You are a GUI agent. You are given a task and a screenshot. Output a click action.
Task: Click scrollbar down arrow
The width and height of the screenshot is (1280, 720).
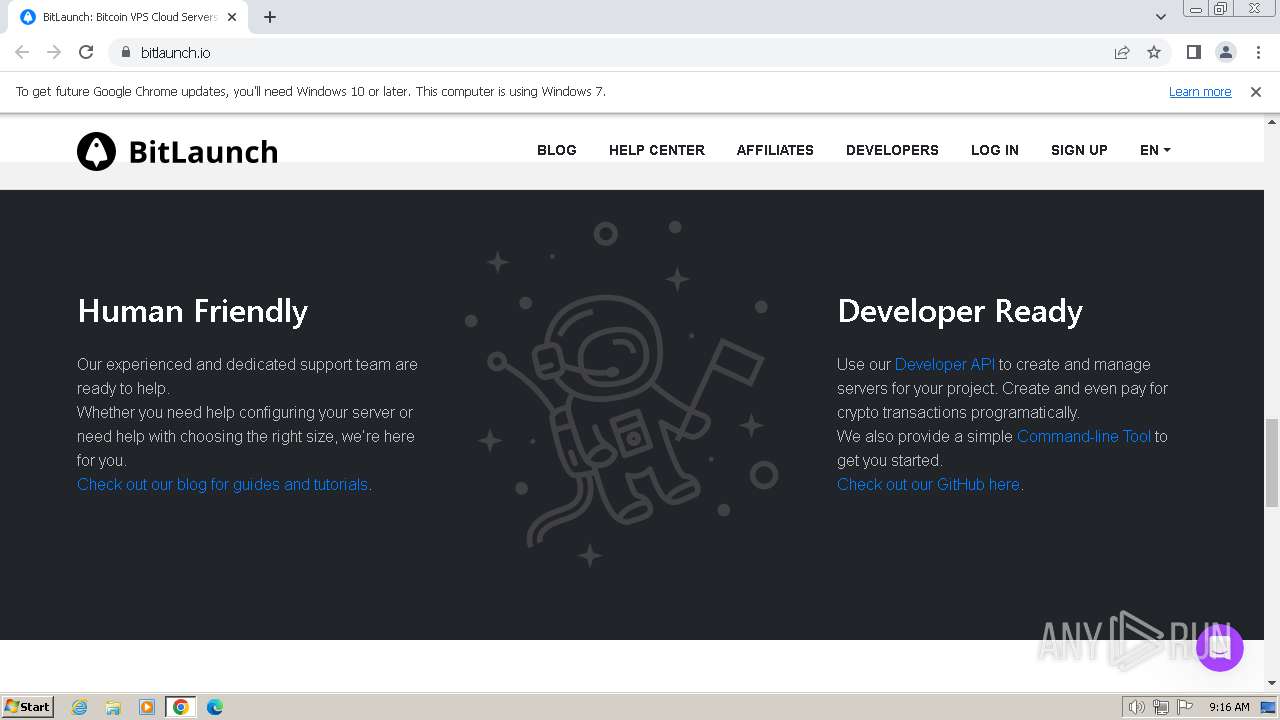pyautogui.click(x=1272, y=683)
